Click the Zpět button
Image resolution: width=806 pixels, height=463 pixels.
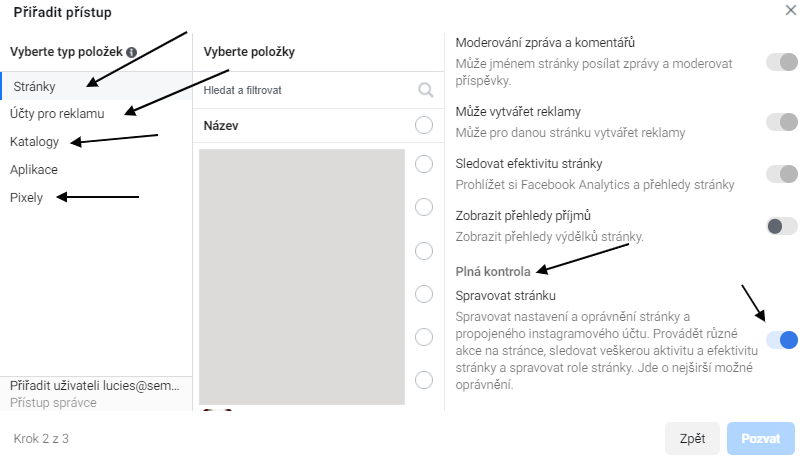[x=692, y=438]
